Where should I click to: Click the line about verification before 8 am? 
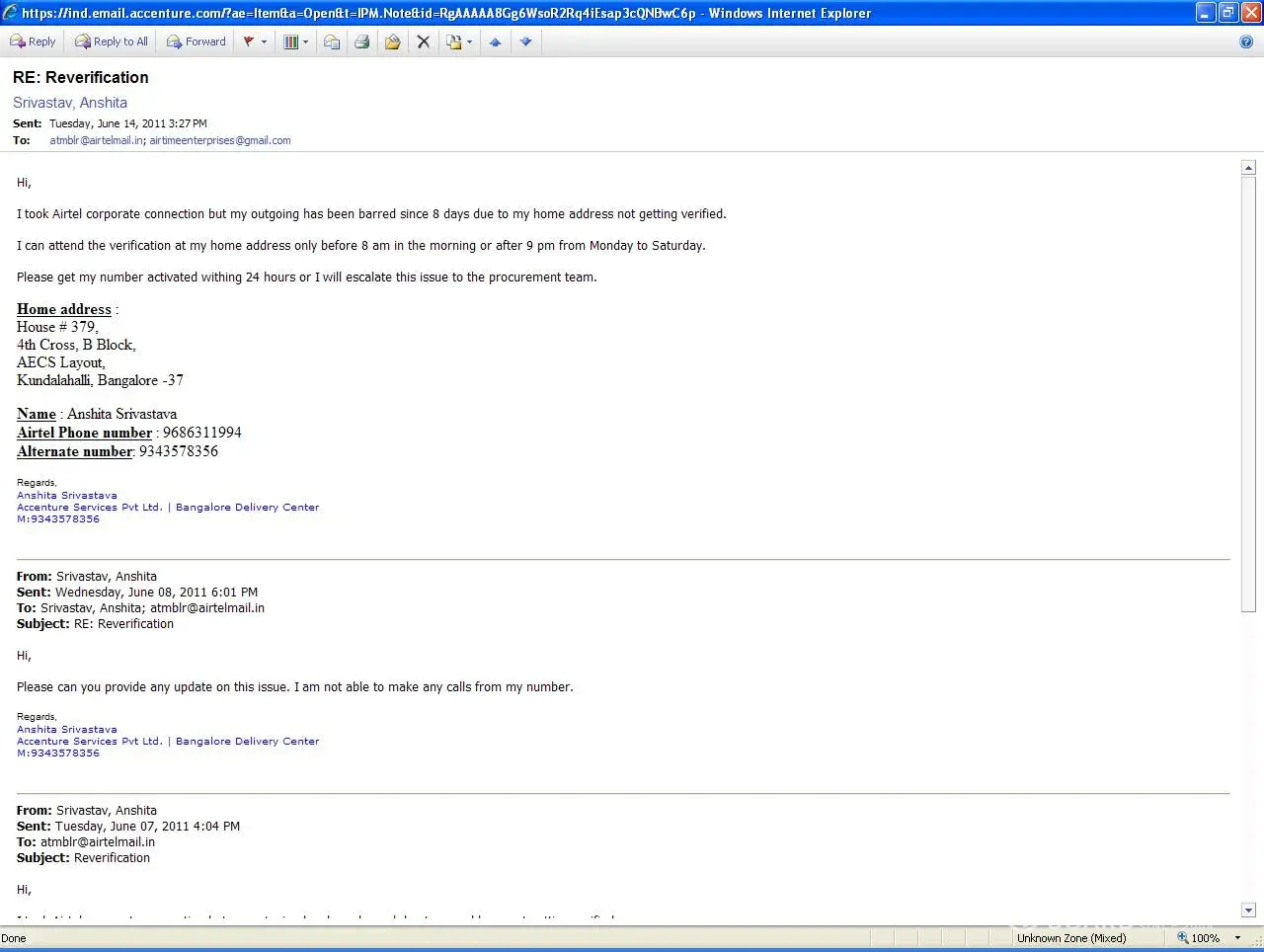[x=361, y=246]
